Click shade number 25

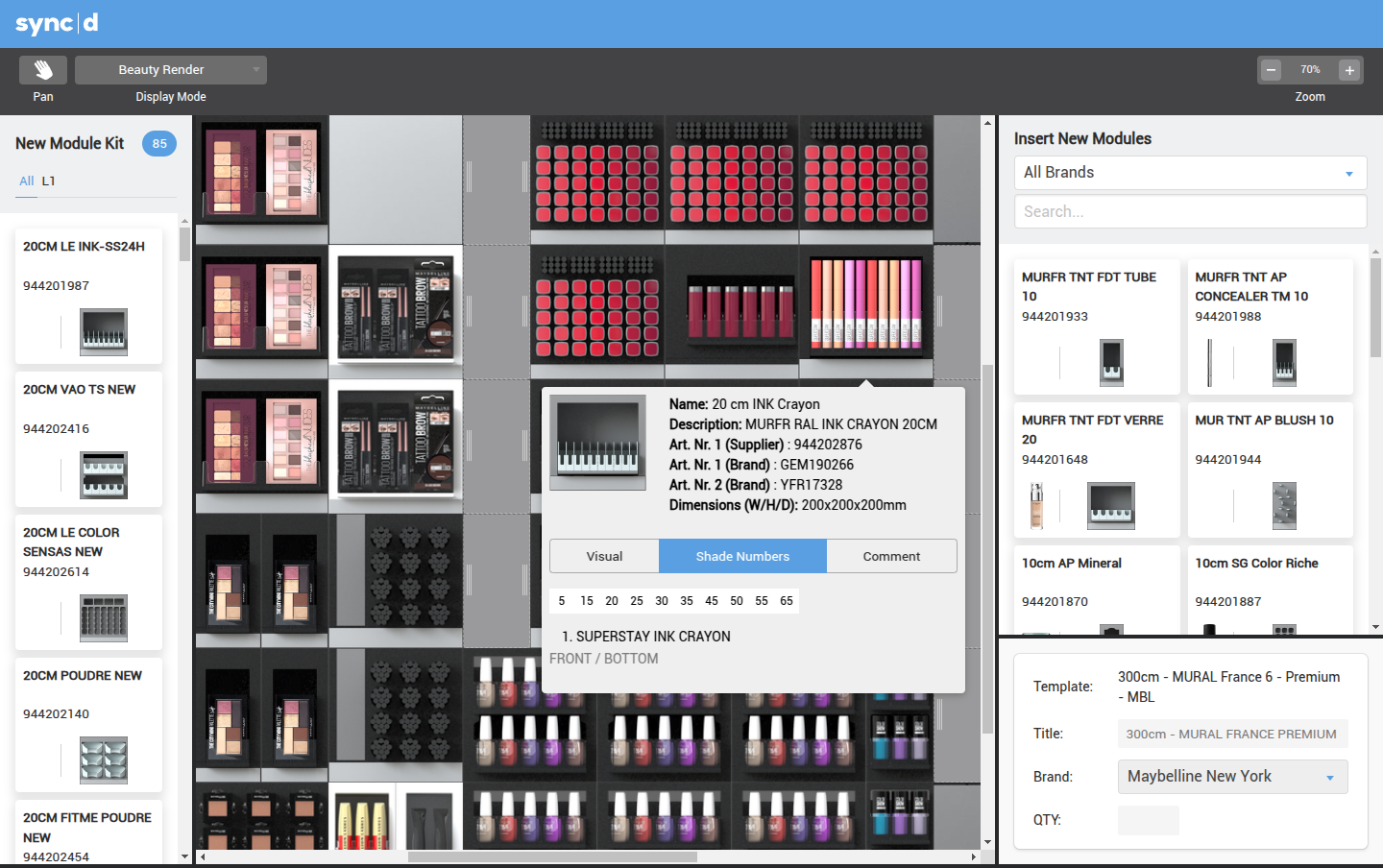(637, 601)
